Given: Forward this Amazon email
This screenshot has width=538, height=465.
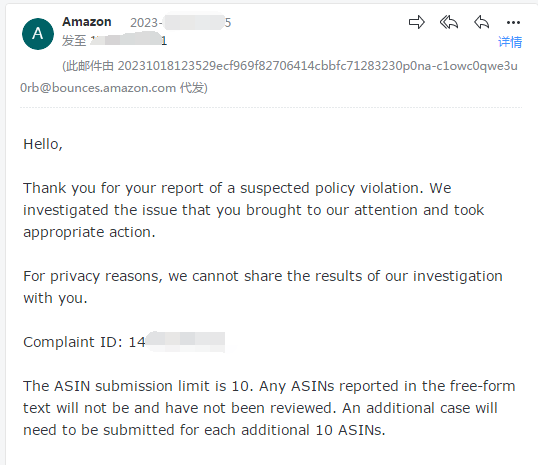Looking at the screenshot, I should pos(417,23).
